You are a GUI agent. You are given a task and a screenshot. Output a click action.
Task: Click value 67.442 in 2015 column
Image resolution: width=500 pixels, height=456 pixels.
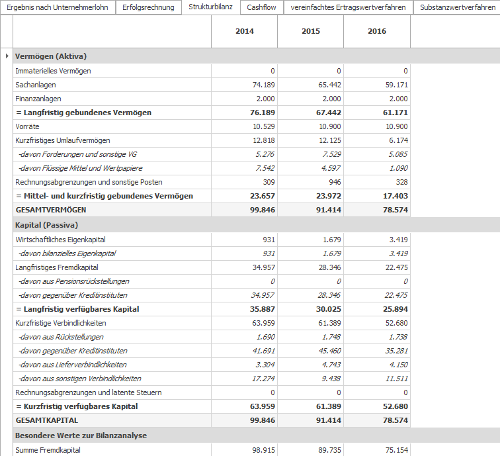pos(328,113)
